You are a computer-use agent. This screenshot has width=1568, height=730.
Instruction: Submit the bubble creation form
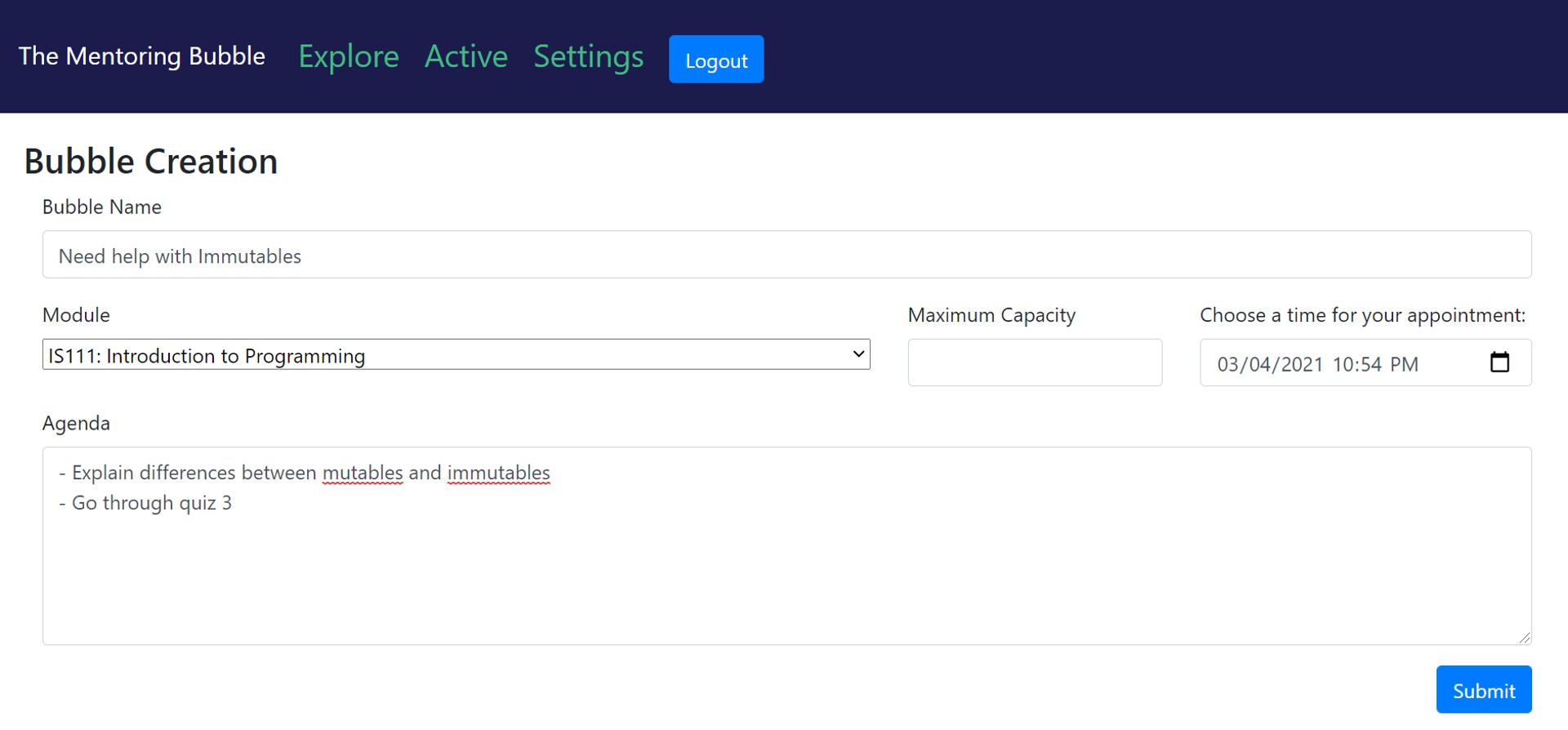pos(1484,690)
